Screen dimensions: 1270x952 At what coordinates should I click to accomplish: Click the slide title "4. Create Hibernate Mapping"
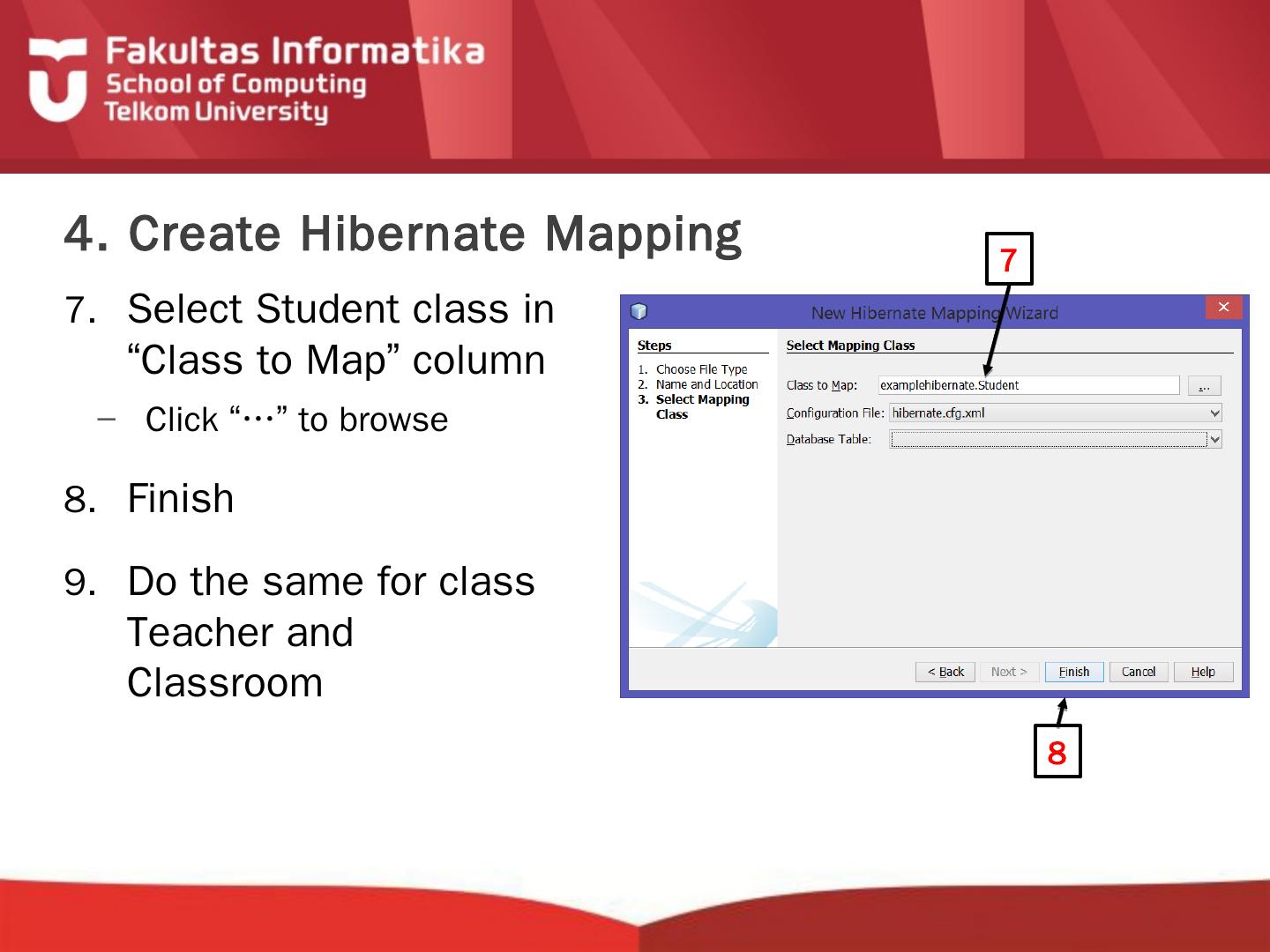tap(403, 234)
